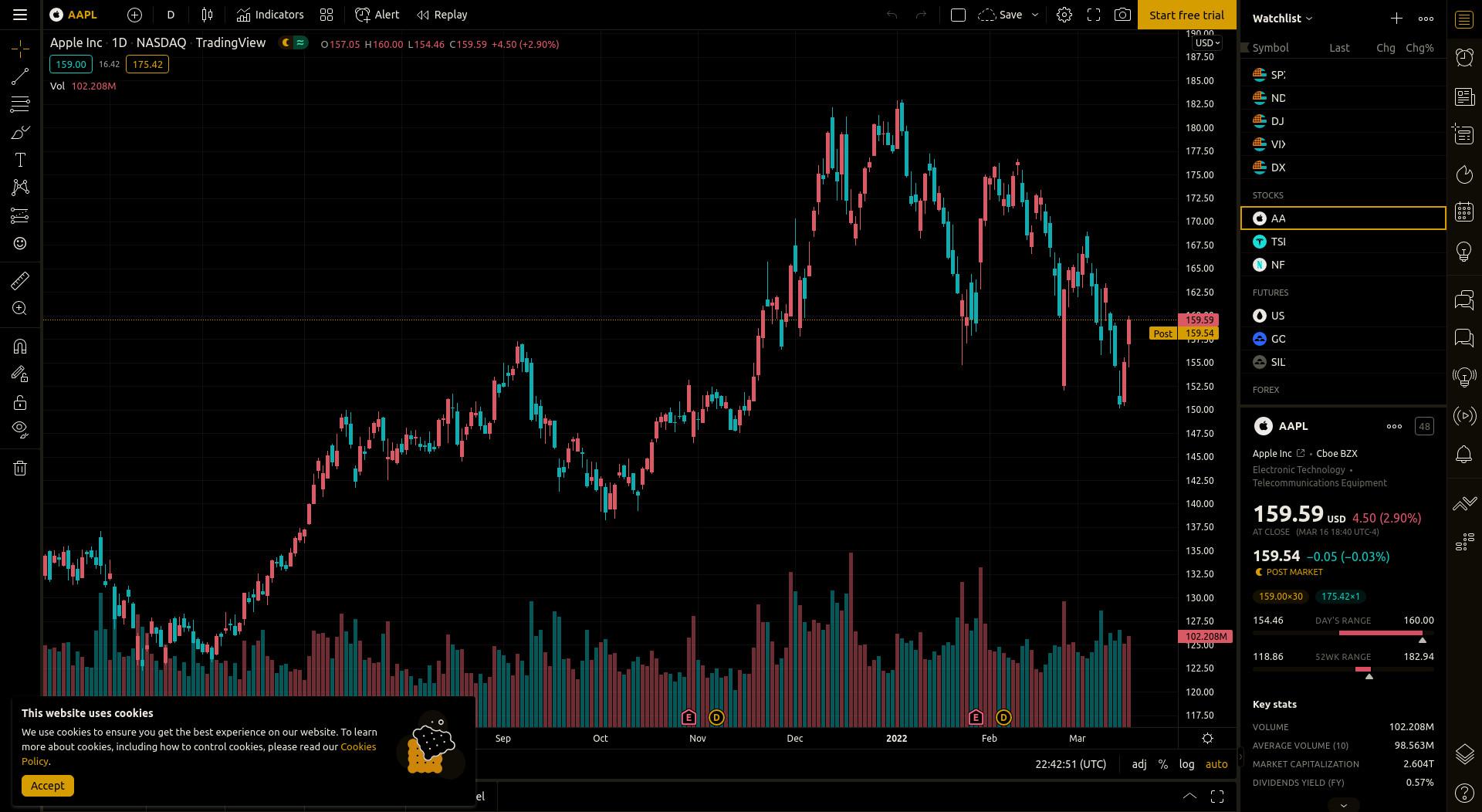Toggle stay in drawing mode
The height and width of the screenshot is (812, 1482).
(20, 374)
